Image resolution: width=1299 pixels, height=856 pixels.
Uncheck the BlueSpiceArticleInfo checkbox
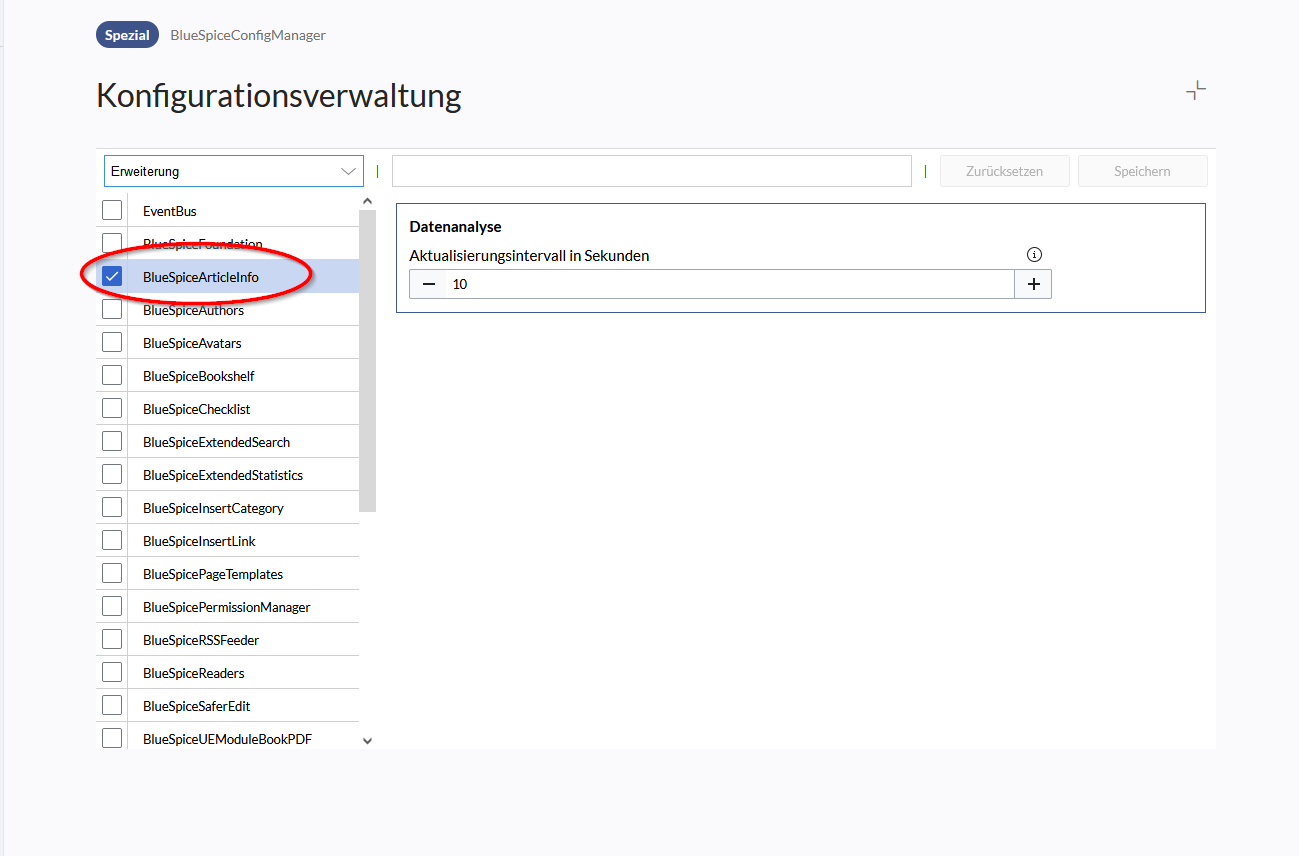pyautogui.click(x=112, y=276)
